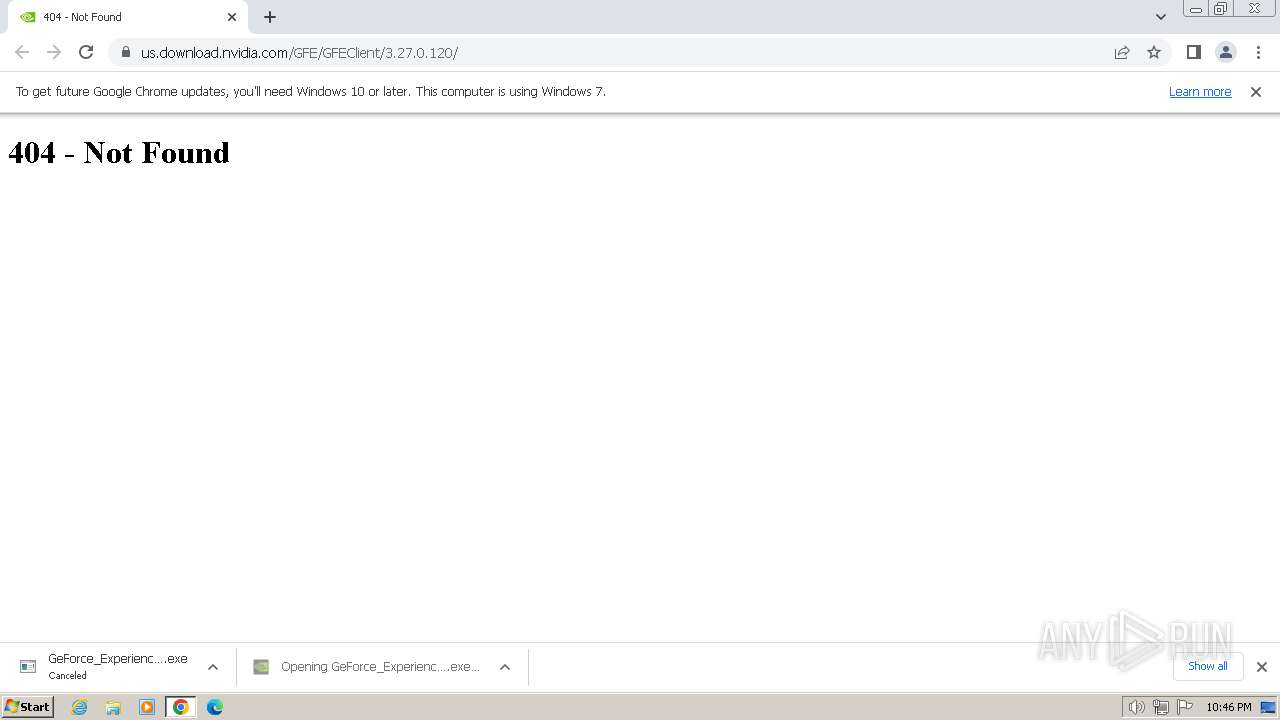Dismiss the Chrome update notice
This screenshot has height=720, width=1280.
[x=1256, y=91]
